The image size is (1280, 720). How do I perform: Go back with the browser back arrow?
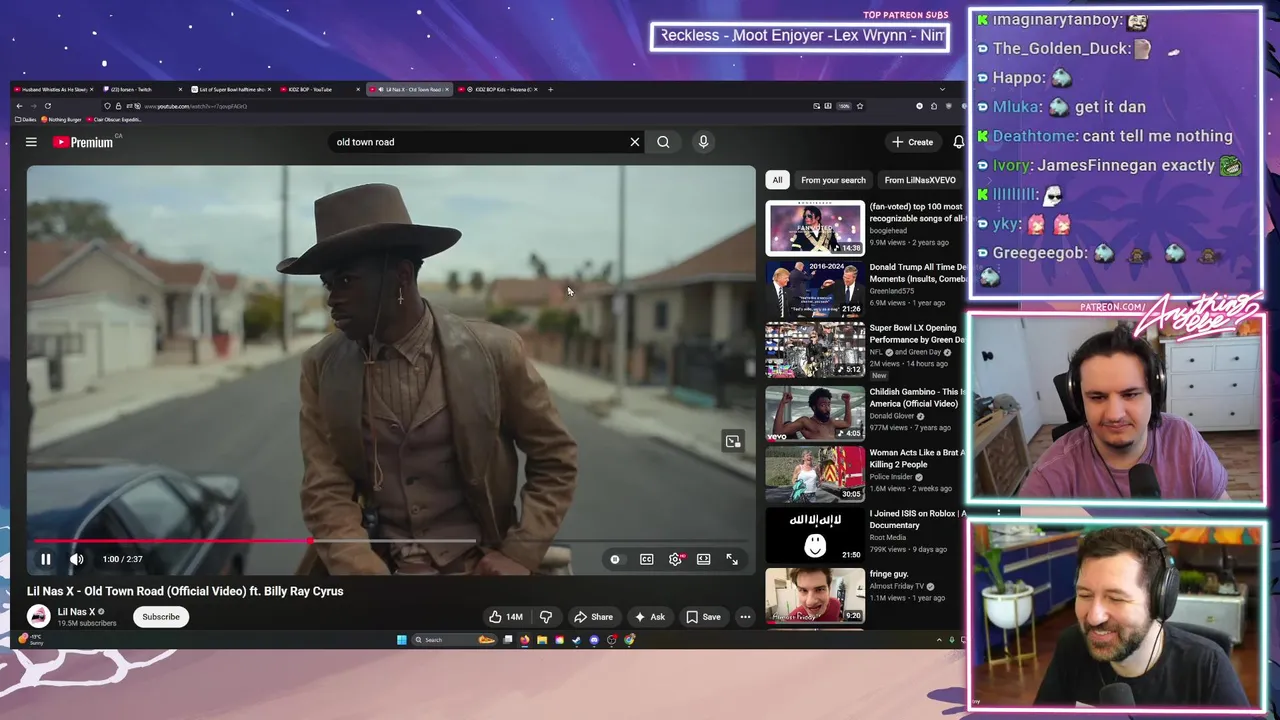pos(19,106)
